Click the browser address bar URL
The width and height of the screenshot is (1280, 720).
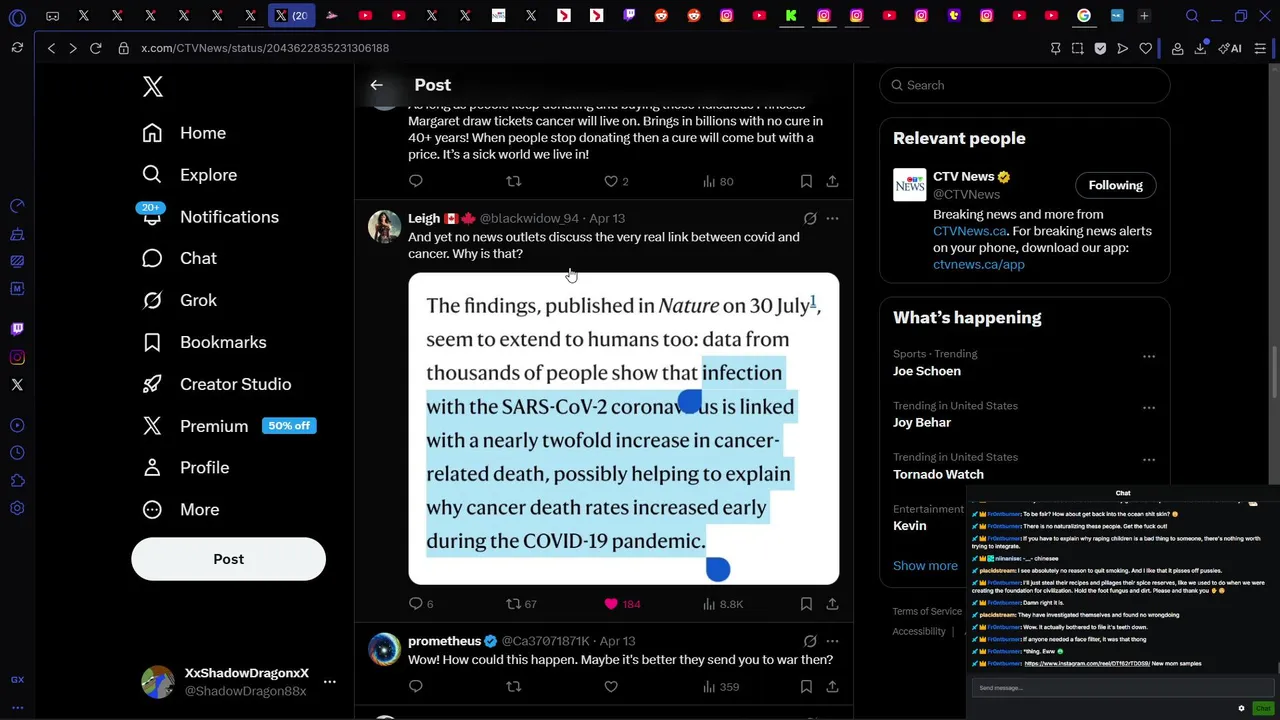(x=265, y=48)
